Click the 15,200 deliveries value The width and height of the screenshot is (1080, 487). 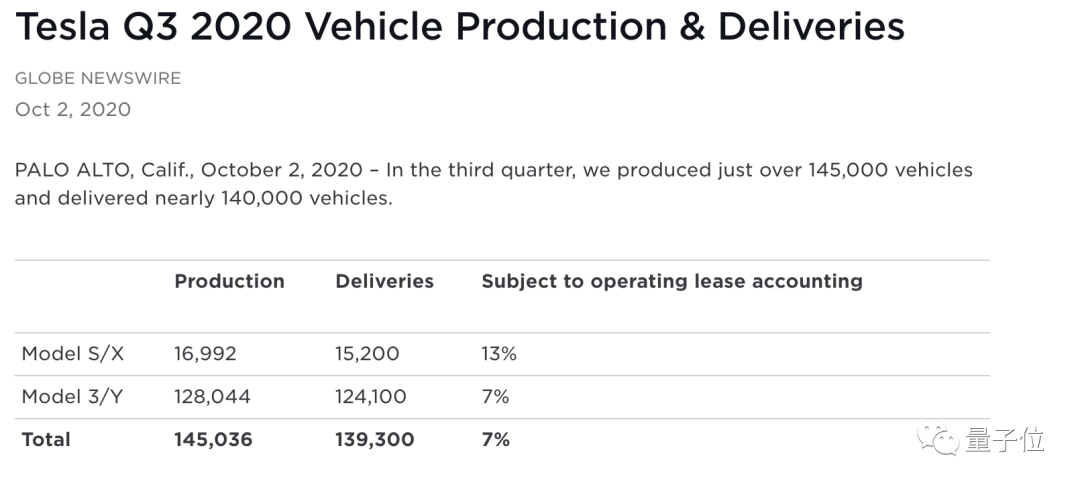367,354
